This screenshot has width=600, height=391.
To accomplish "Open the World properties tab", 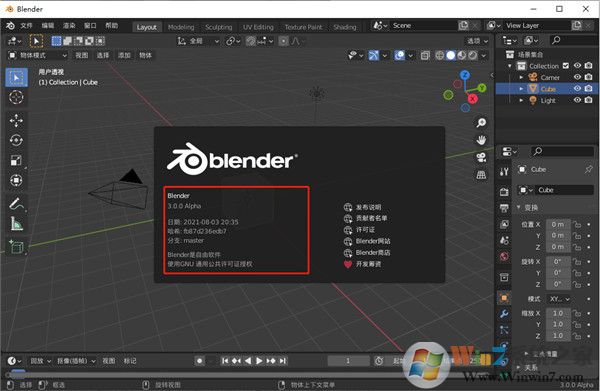I will 504,256.
